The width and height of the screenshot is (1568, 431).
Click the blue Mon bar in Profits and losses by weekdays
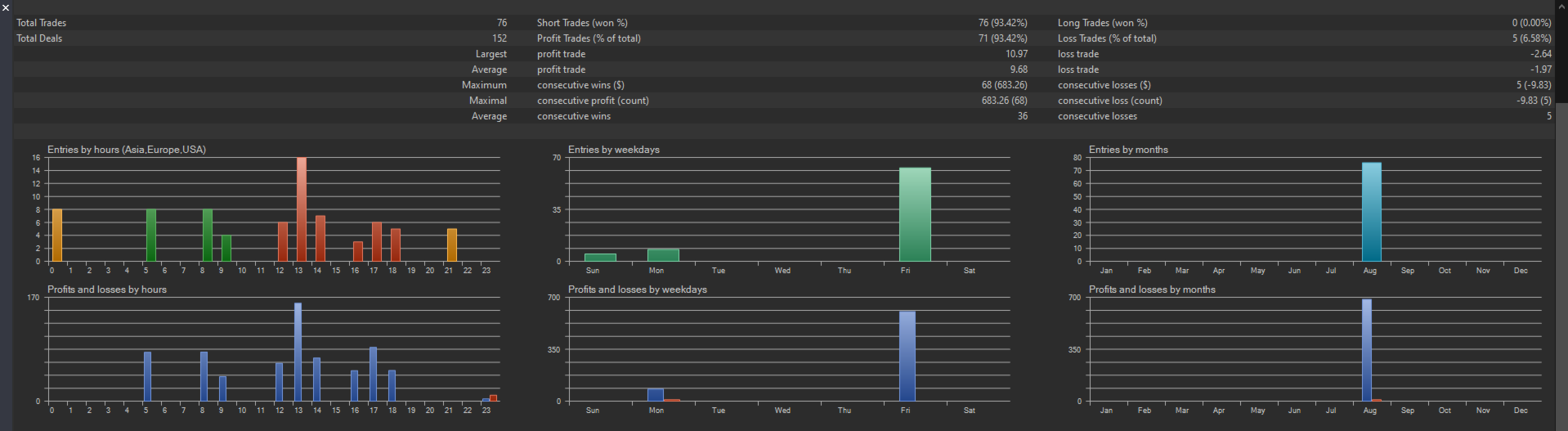pos(656,395)
